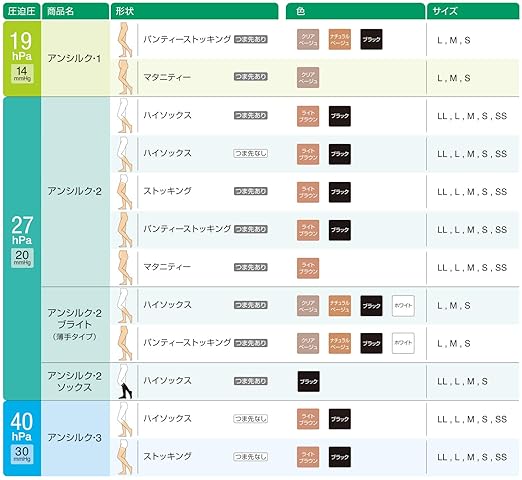
Task: Click the 20 mmHg badge under 27 hPa
Action: 22,258
